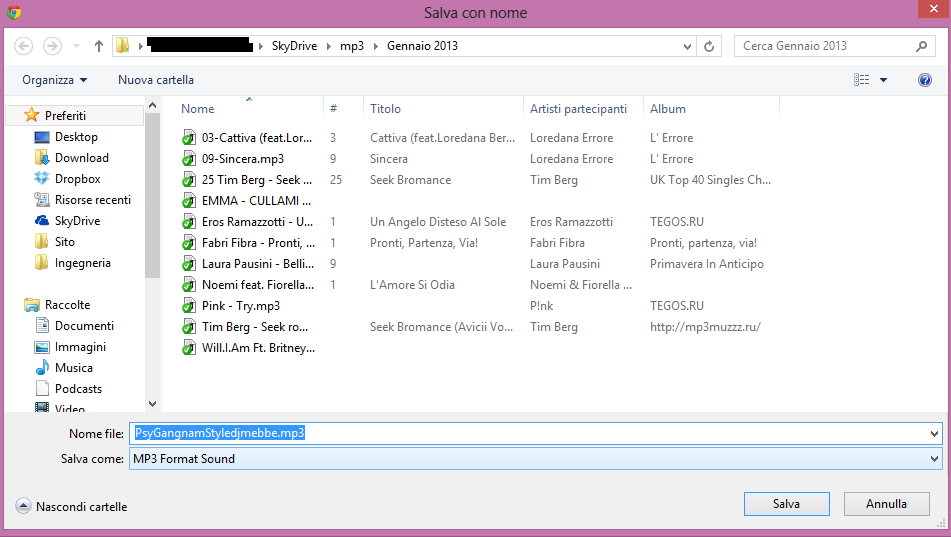
Task: Click icon of 09-Sincera.mp3 file
Action: pos(189,159)
